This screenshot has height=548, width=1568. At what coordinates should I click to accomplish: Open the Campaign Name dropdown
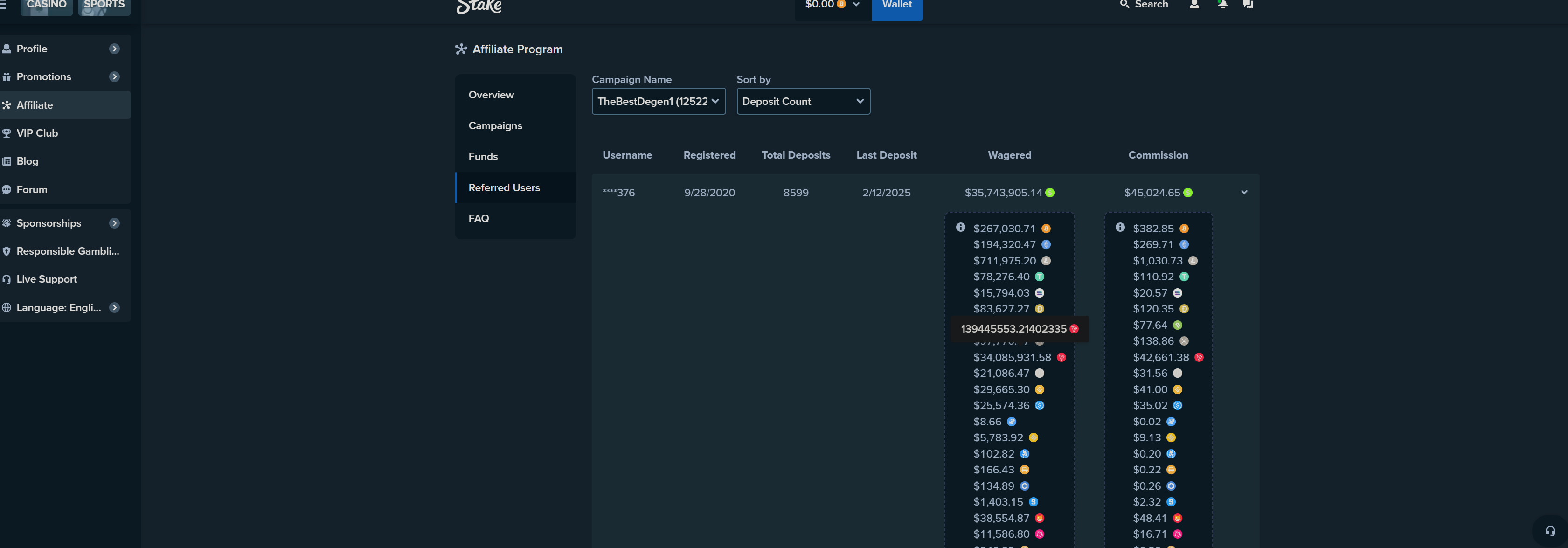[659, 101]
